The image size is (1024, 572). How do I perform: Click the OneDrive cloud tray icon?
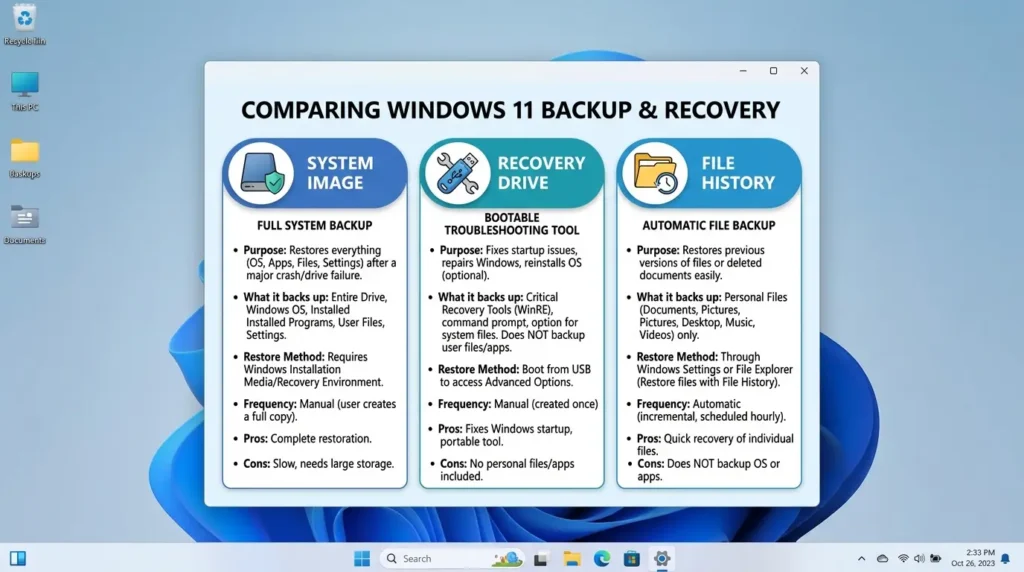(x=882, y=559)
